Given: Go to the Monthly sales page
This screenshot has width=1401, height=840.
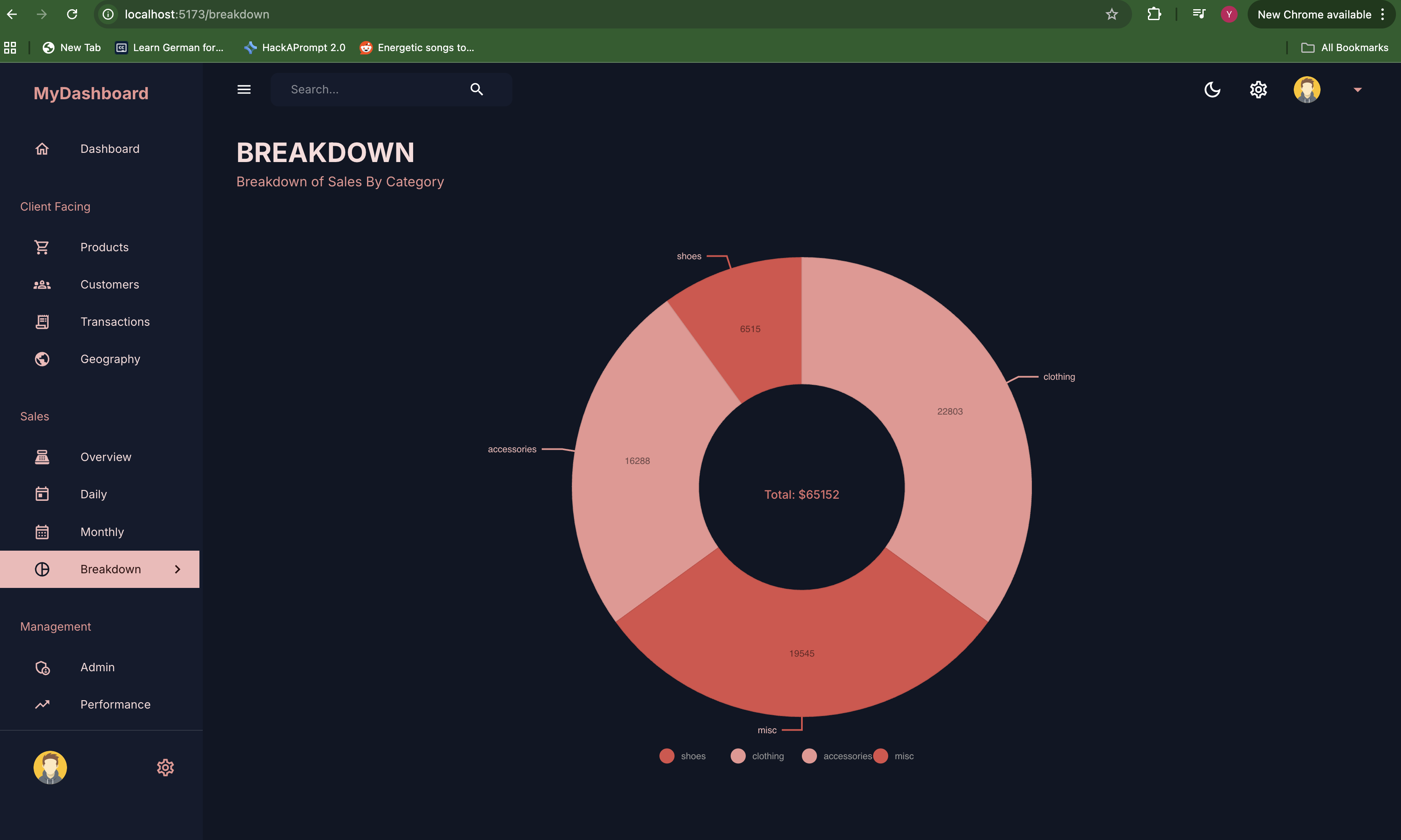Looking at the screenshot, I should click(x=102, y=531).
